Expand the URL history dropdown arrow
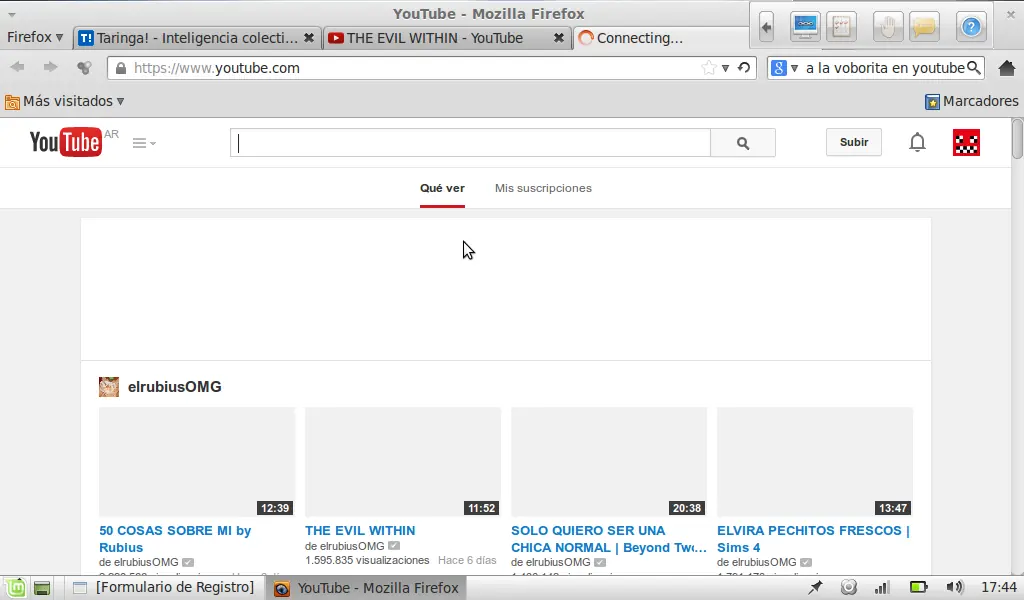Viewport: 1024px width, 600px height. pos(725,68)
